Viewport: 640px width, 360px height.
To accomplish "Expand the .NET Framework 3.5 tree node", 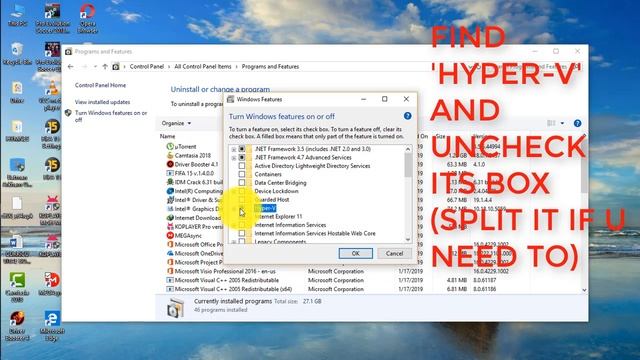I will click(234, 149).
